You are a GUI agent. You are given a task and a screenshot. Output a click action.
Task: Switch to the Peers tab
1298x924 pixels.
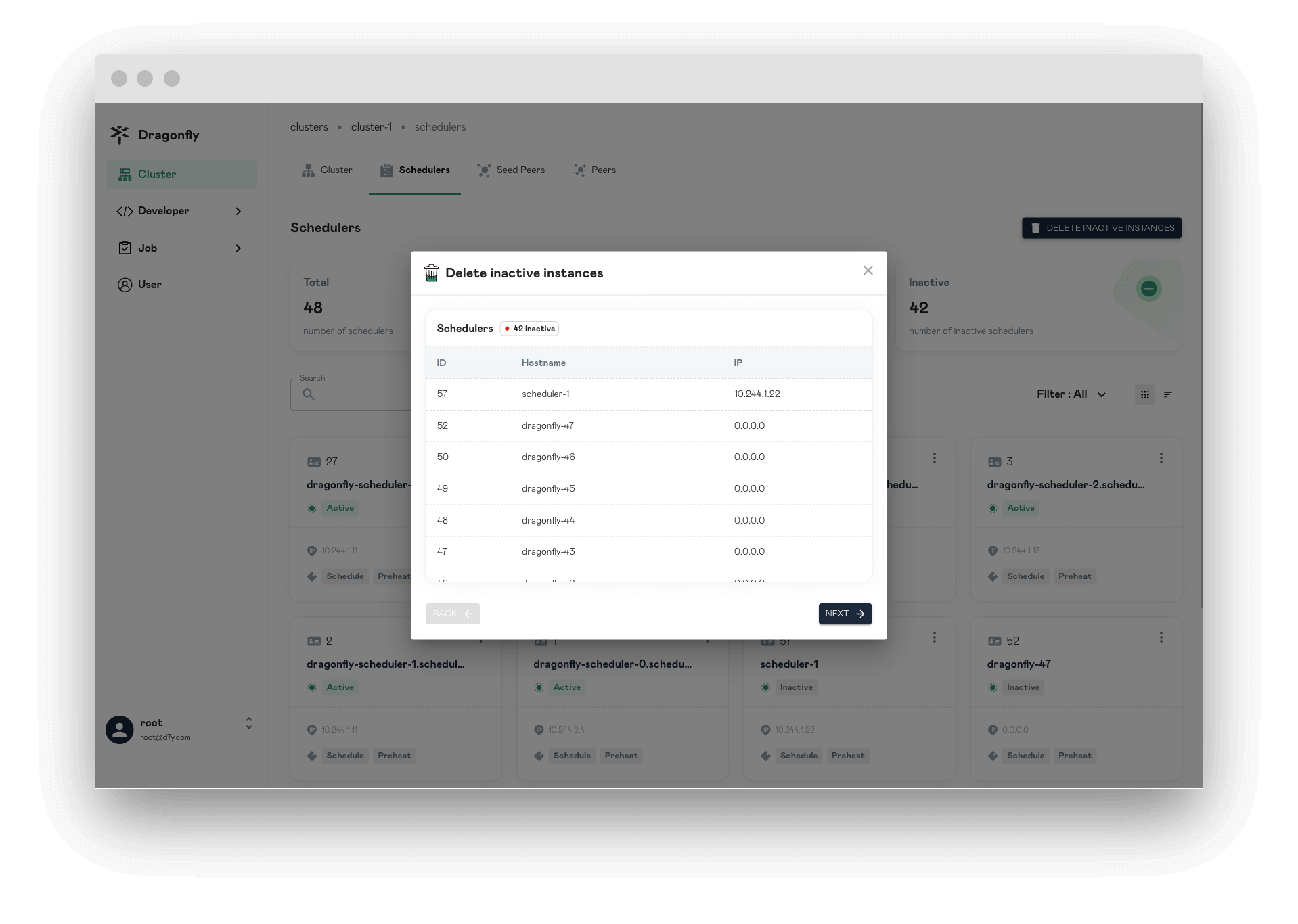click(594, 170)
